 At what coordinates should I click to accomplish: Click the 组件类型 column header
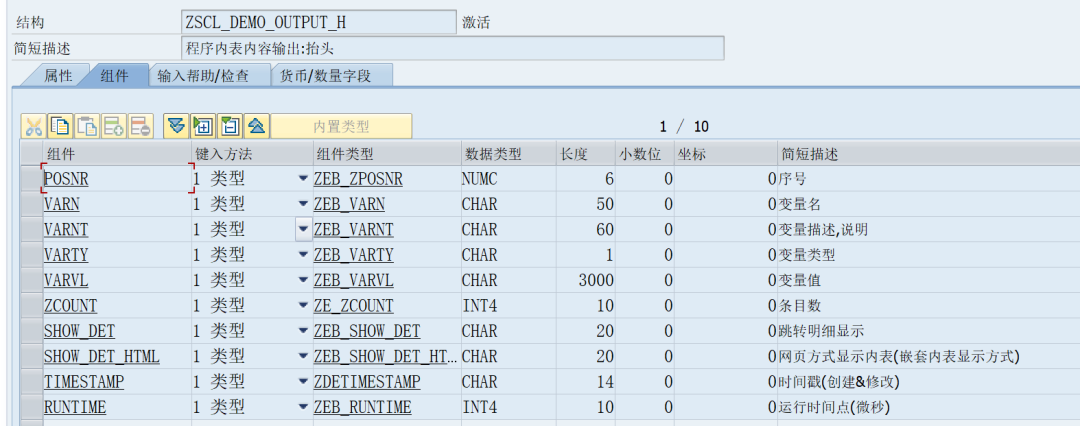[x=387, y=154]
